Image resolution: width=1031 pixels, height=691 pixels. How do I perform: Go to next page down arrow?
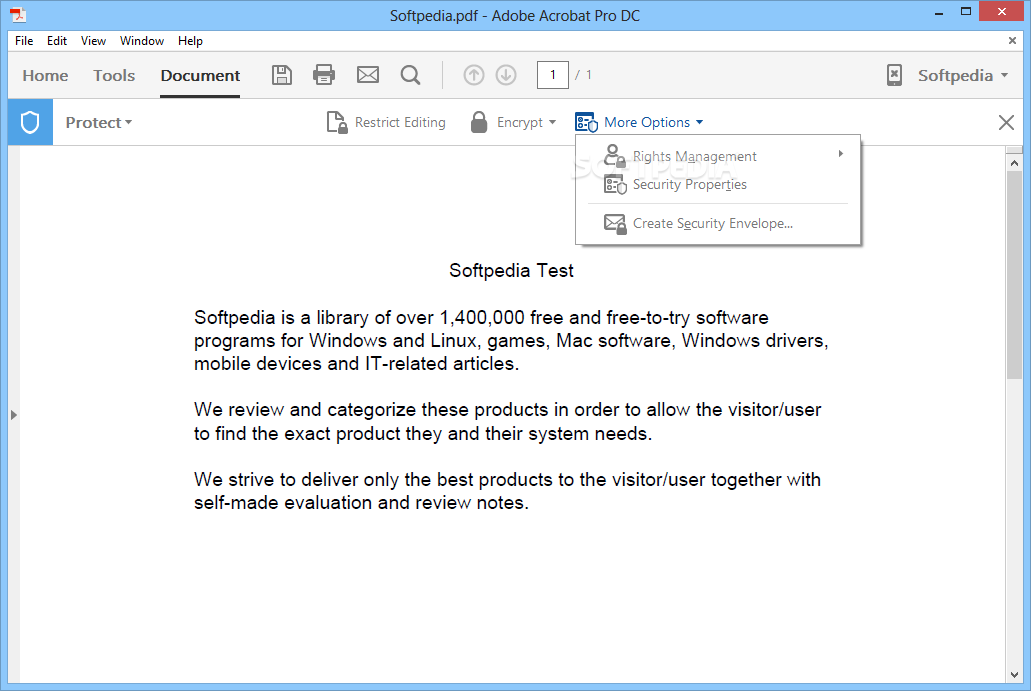(506, 75)
